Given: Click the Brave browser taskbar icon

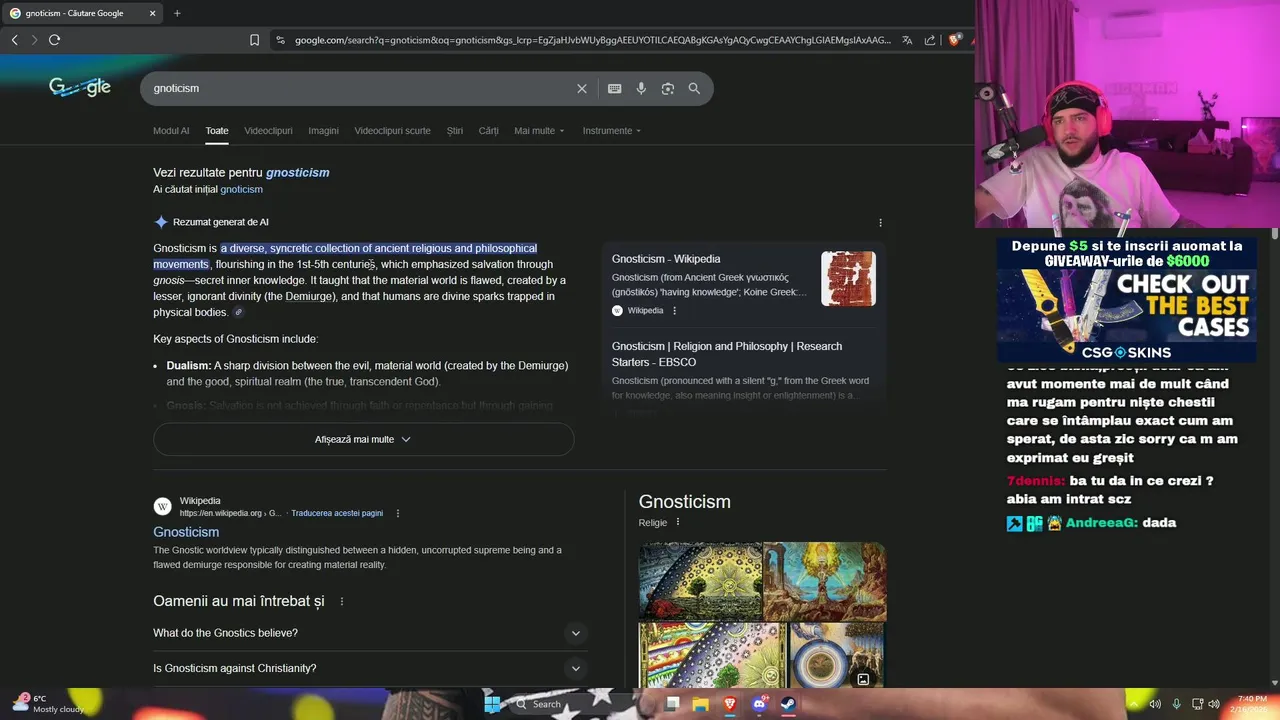Looking at the screenshot, I should [x=730, y=704].
